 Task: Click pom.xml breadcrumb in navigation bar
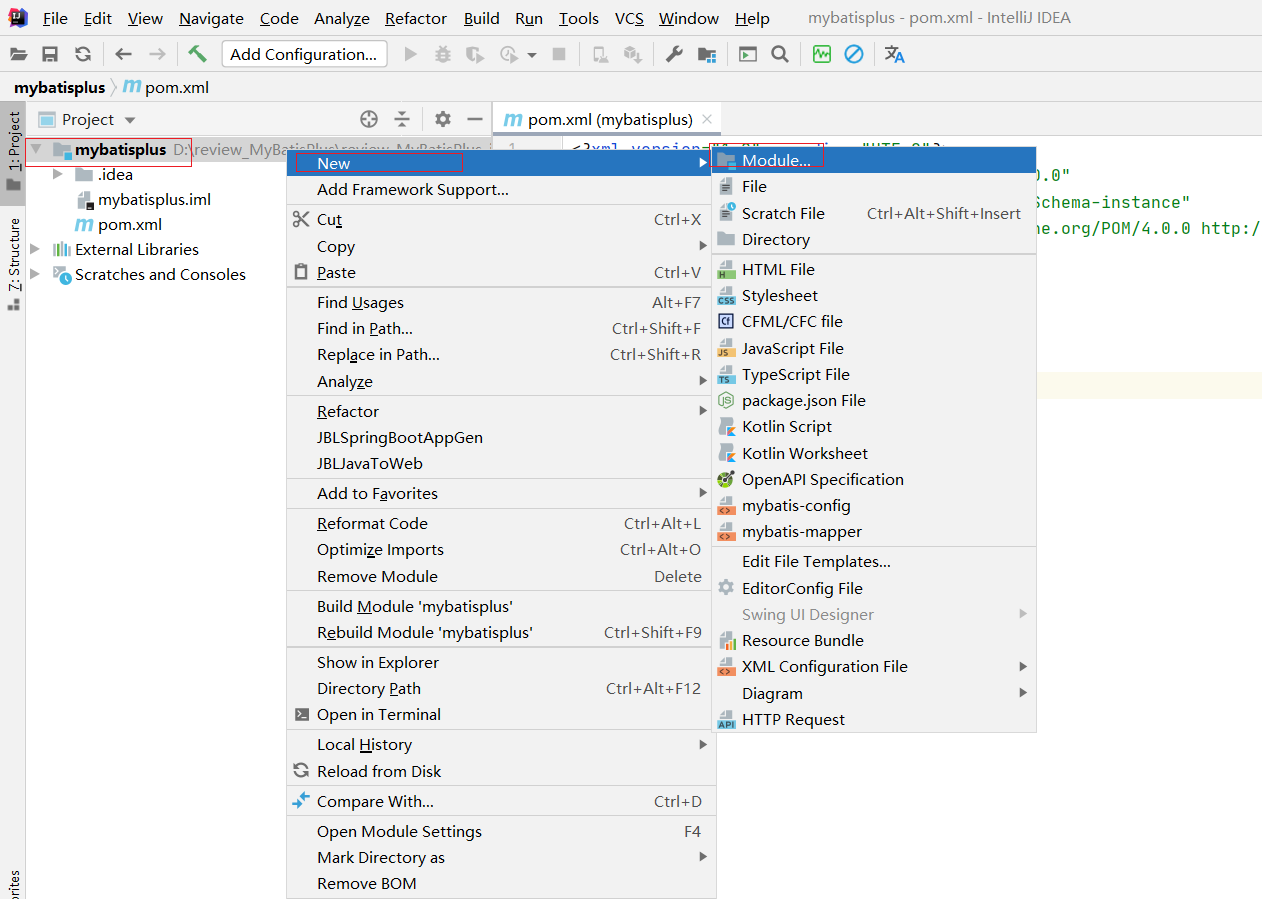click(166, 87)
